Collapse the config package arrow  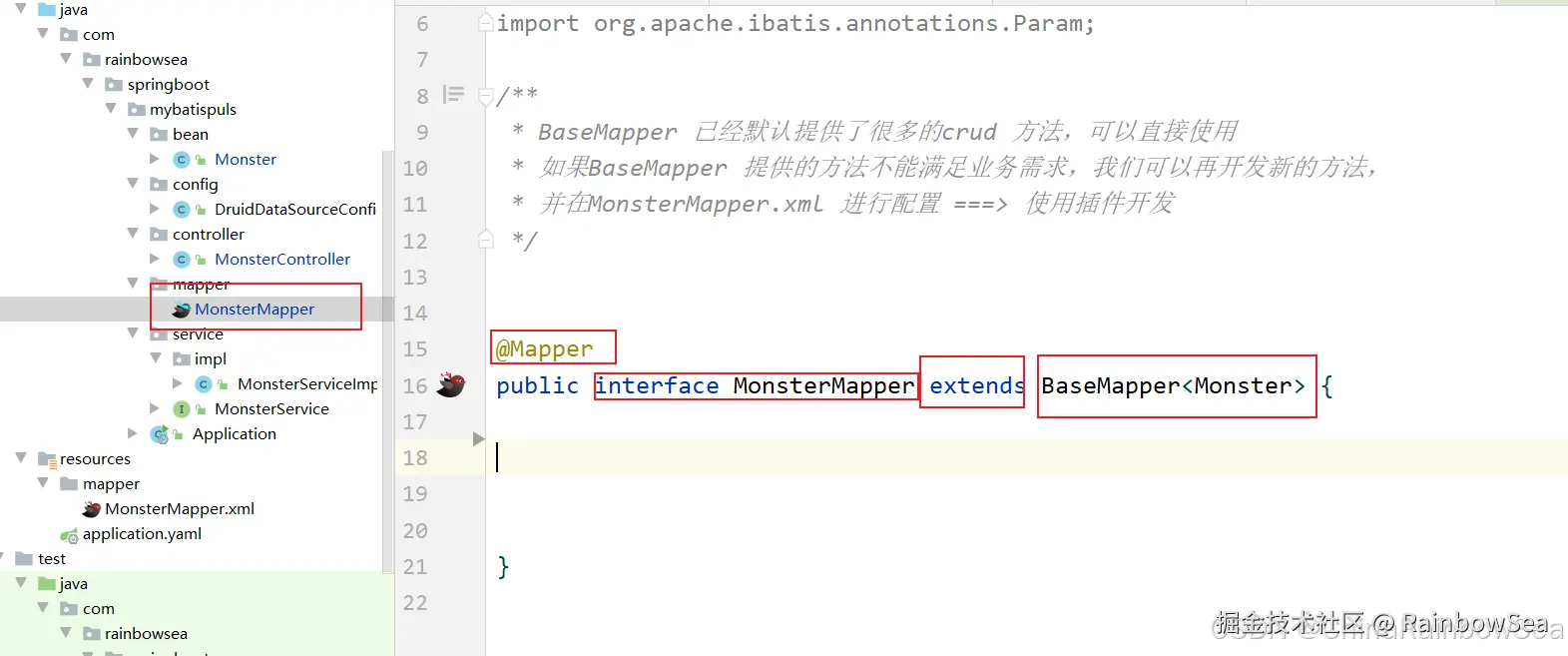[x=133, y=184]
